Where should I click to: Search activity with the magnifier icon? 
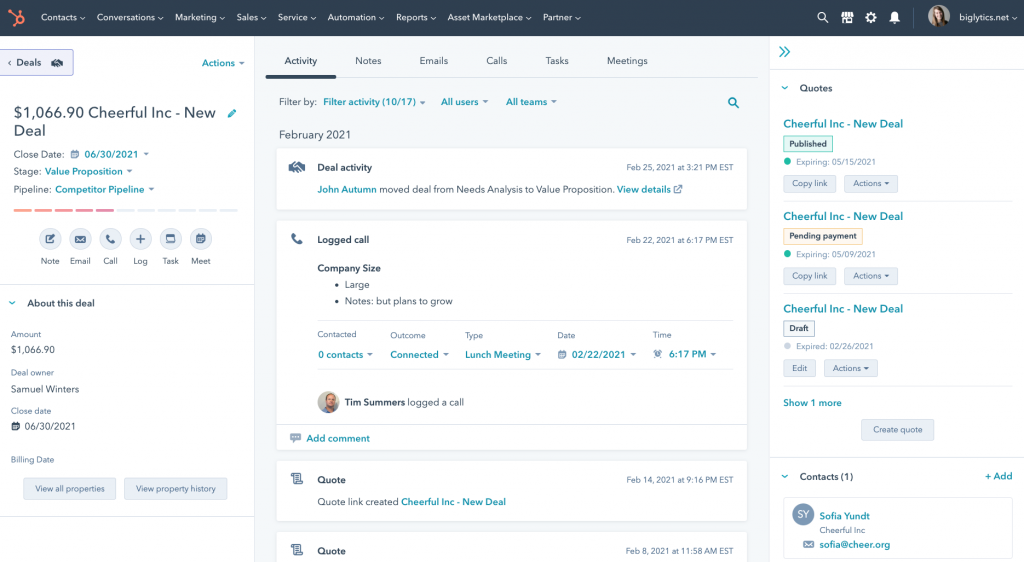733,102
